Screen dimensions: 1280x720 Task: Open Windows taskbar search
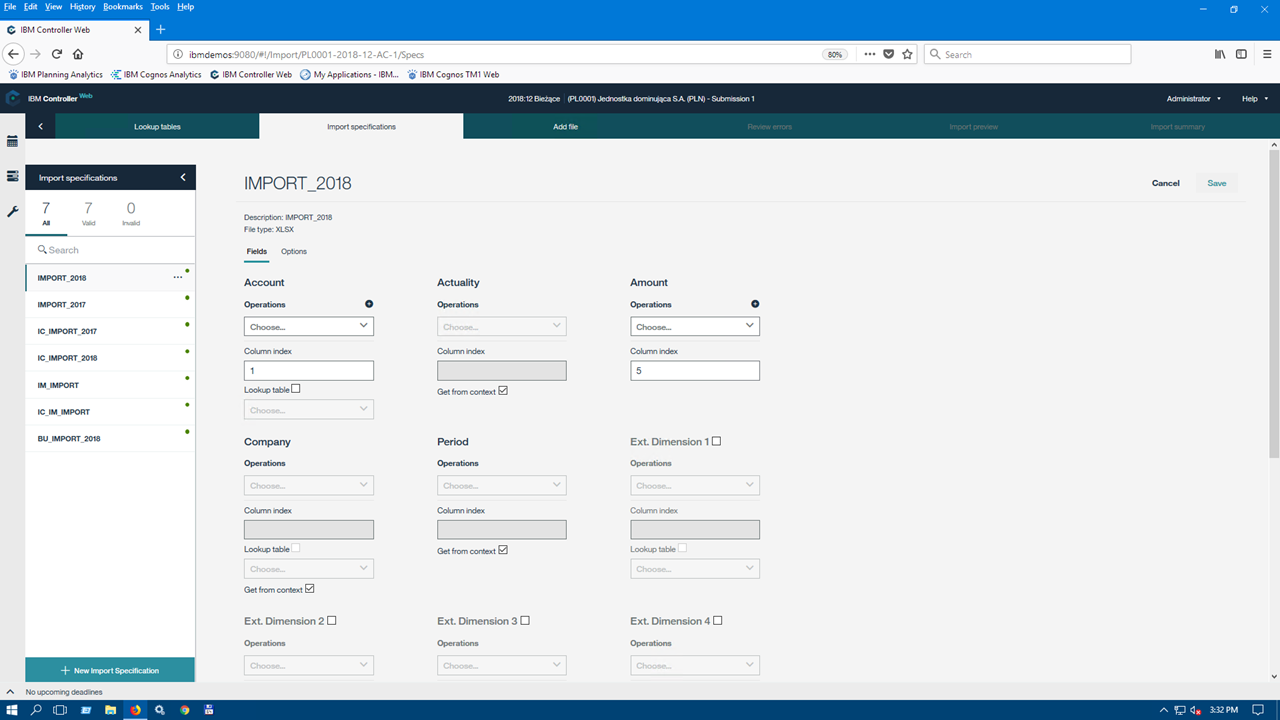(36, 709)
